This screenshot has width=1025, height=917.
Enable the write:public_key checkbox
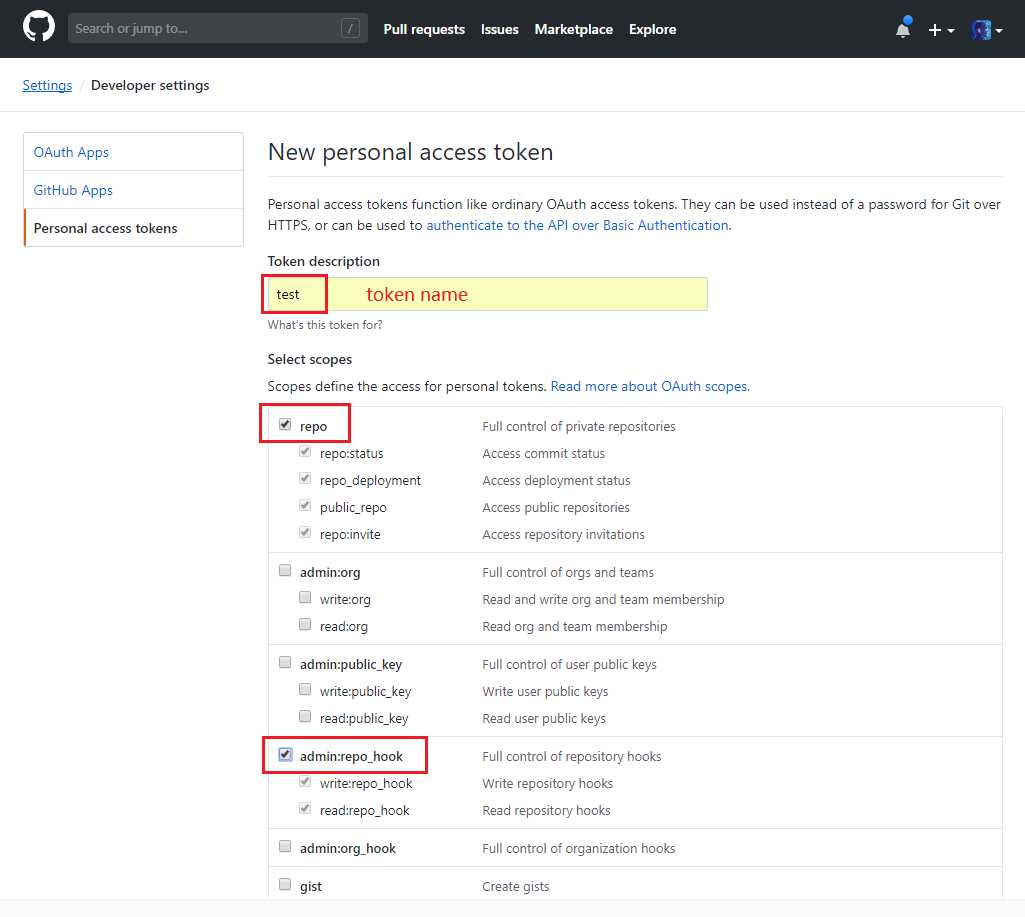[x=305, y=689]
